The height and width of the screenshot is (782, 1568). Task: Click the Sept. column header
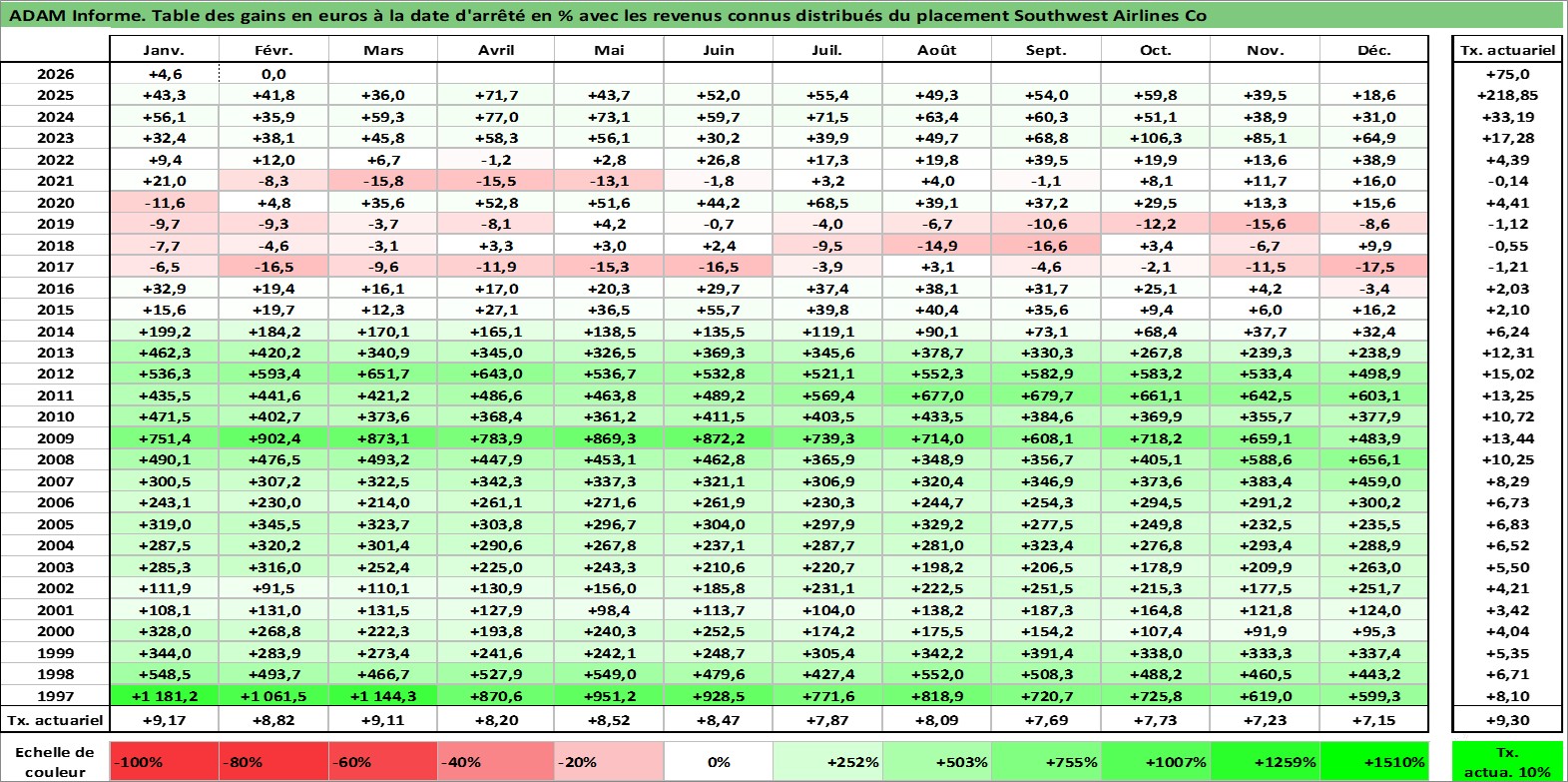point(1046,50)
